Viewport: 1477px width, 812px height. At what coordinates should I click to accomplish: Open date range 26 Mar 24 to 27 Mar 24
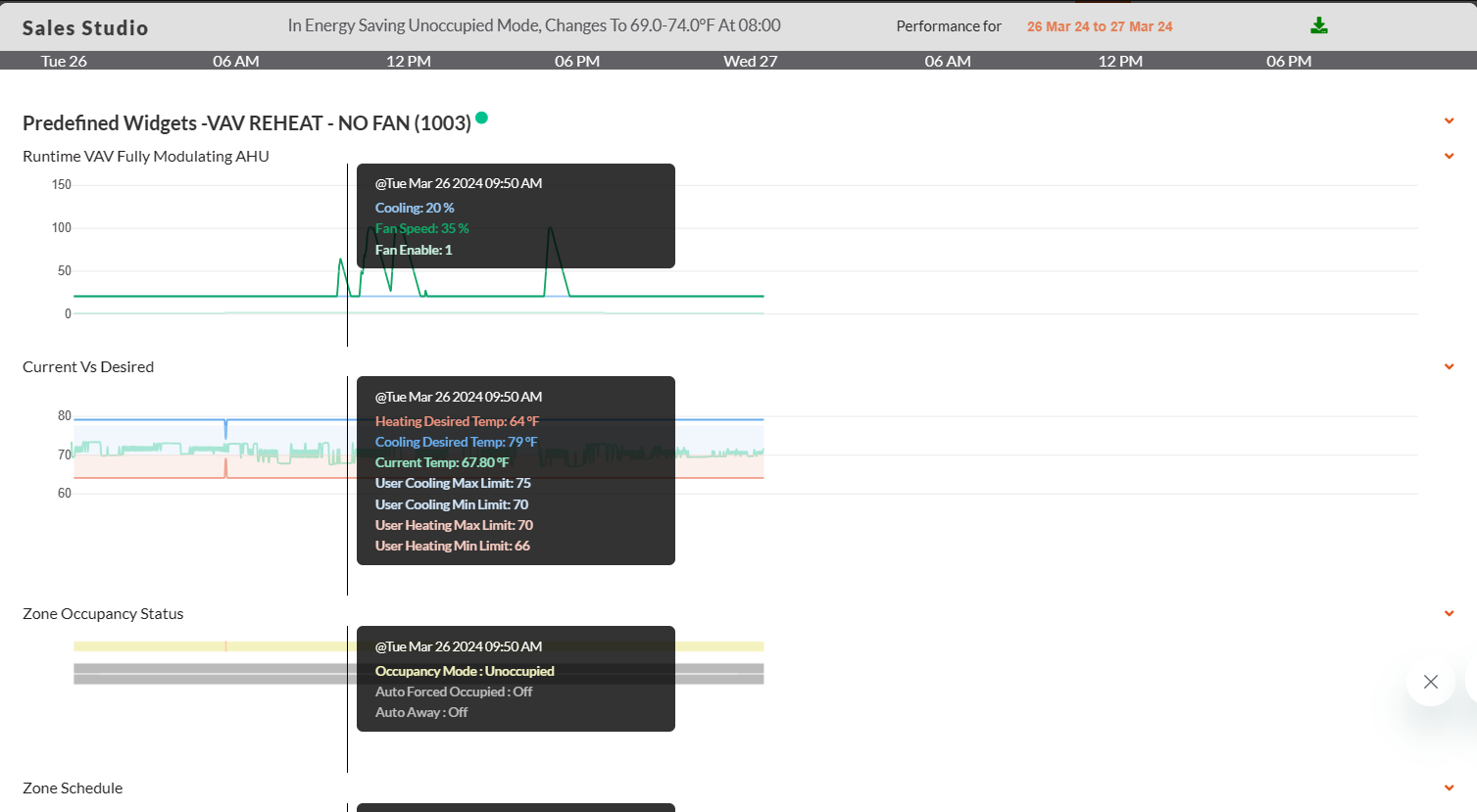(1100, 26)
